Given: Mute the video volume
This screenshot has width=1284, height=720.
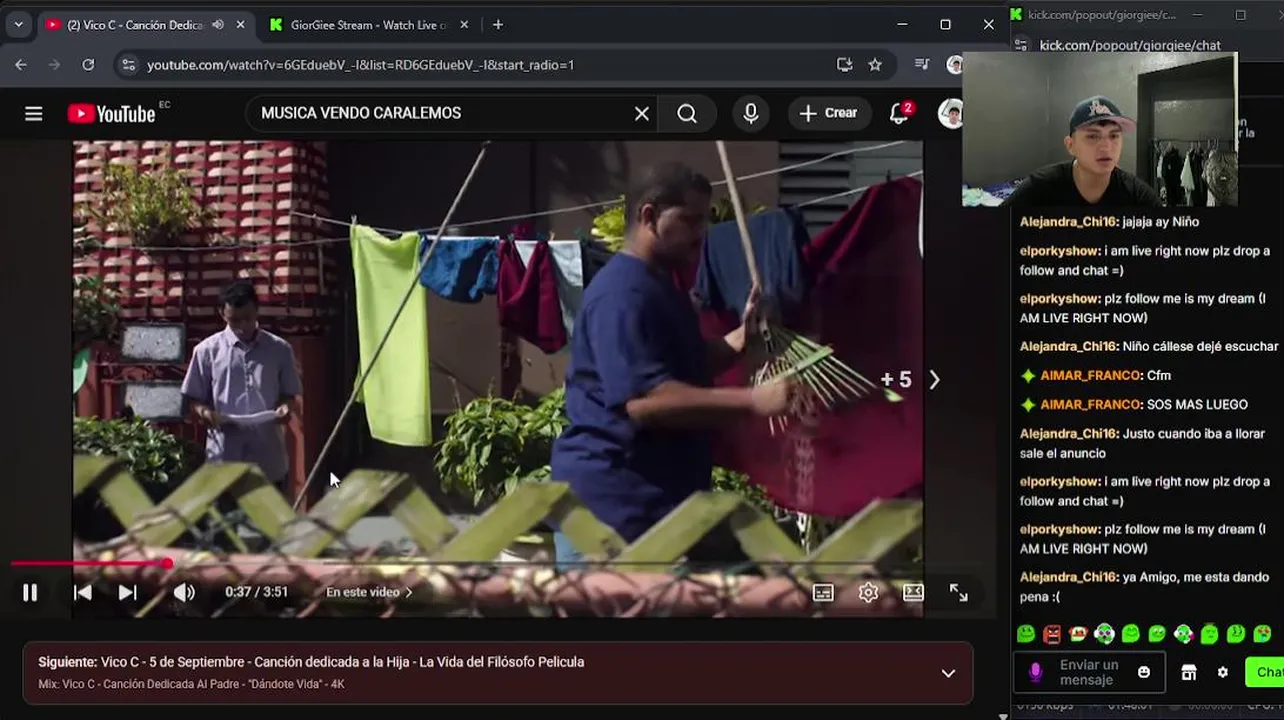Looking at the screenshot, I should [184, 593].
